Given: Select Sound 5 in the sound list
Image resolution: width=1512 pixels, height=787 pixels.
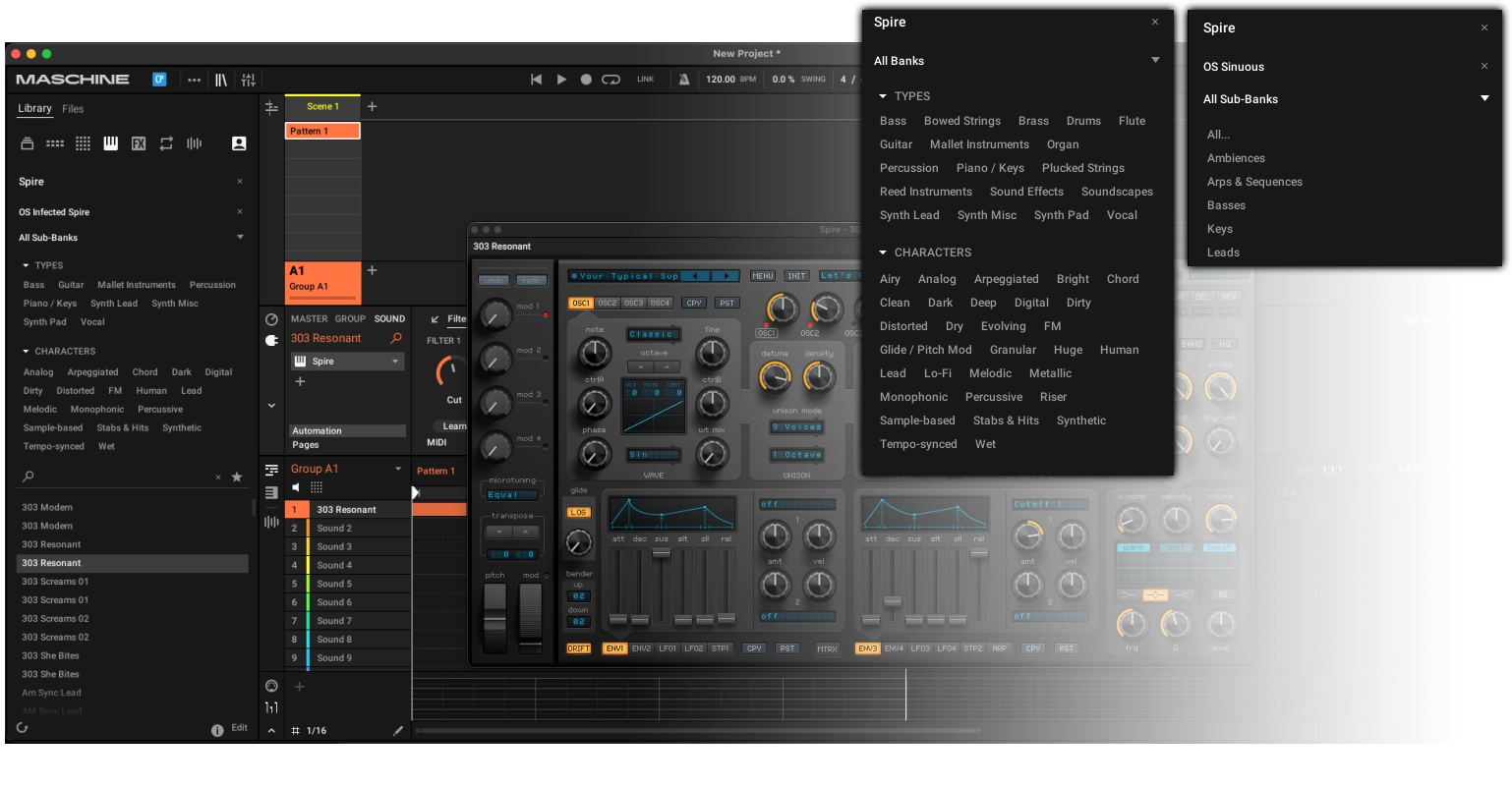Looking at the screenshot, I should [334, 584].
